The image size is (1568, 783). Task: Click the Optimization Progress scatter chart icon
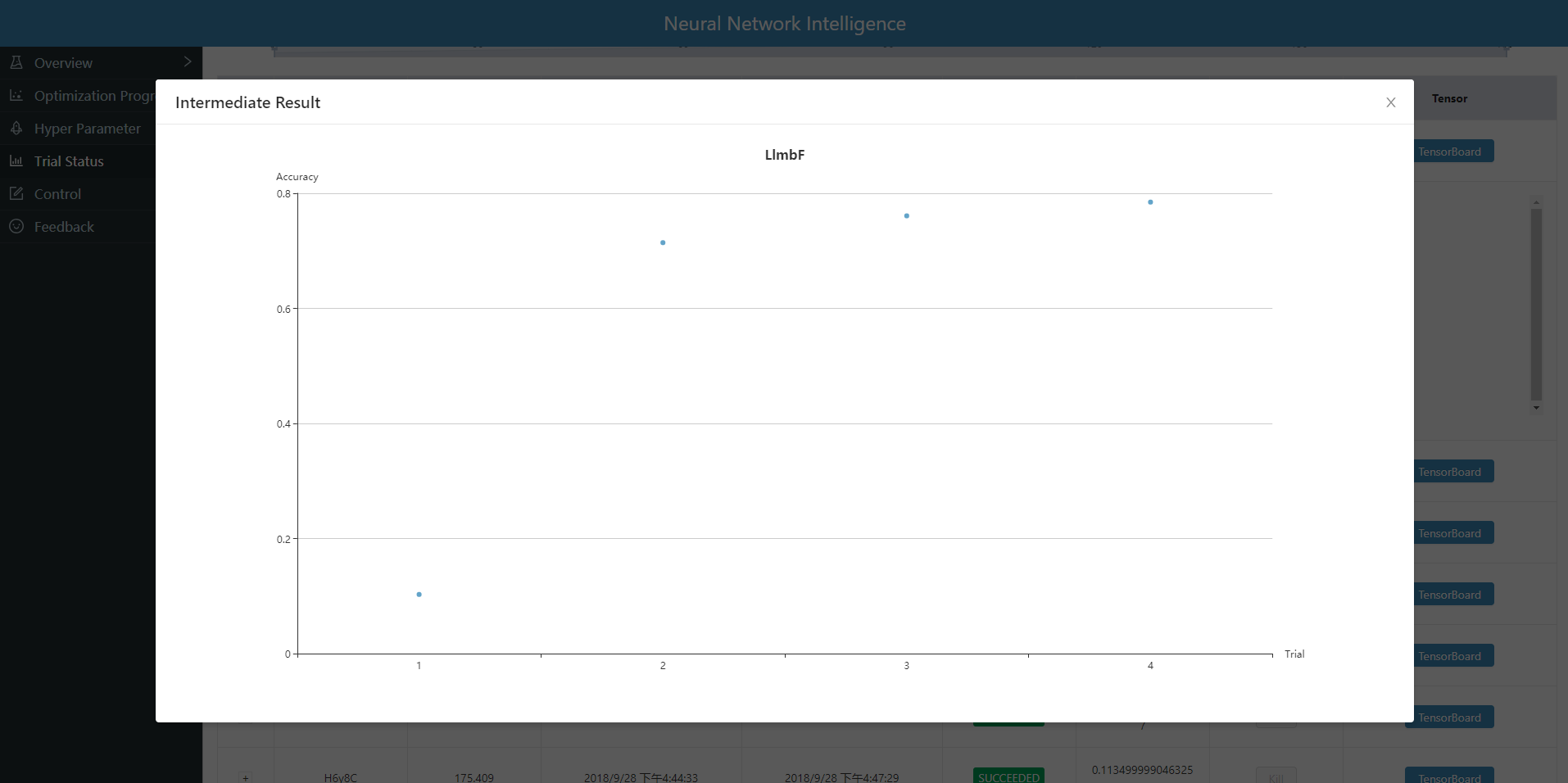16,96
